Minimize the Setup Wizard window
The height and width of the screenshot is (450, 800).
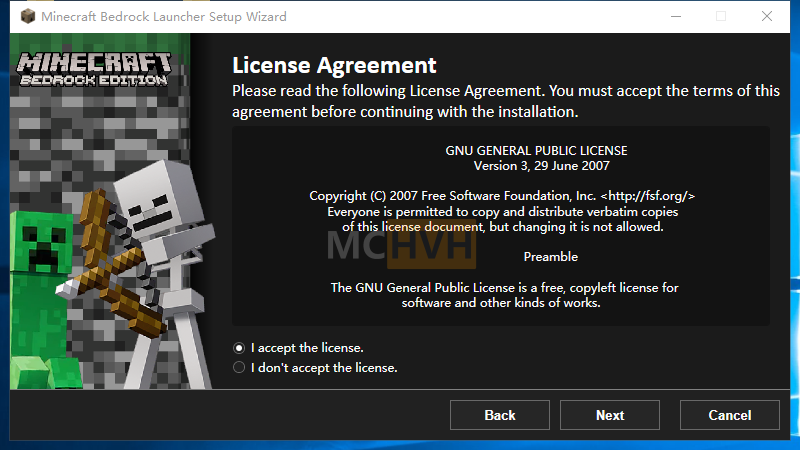[x=676, y=16]
